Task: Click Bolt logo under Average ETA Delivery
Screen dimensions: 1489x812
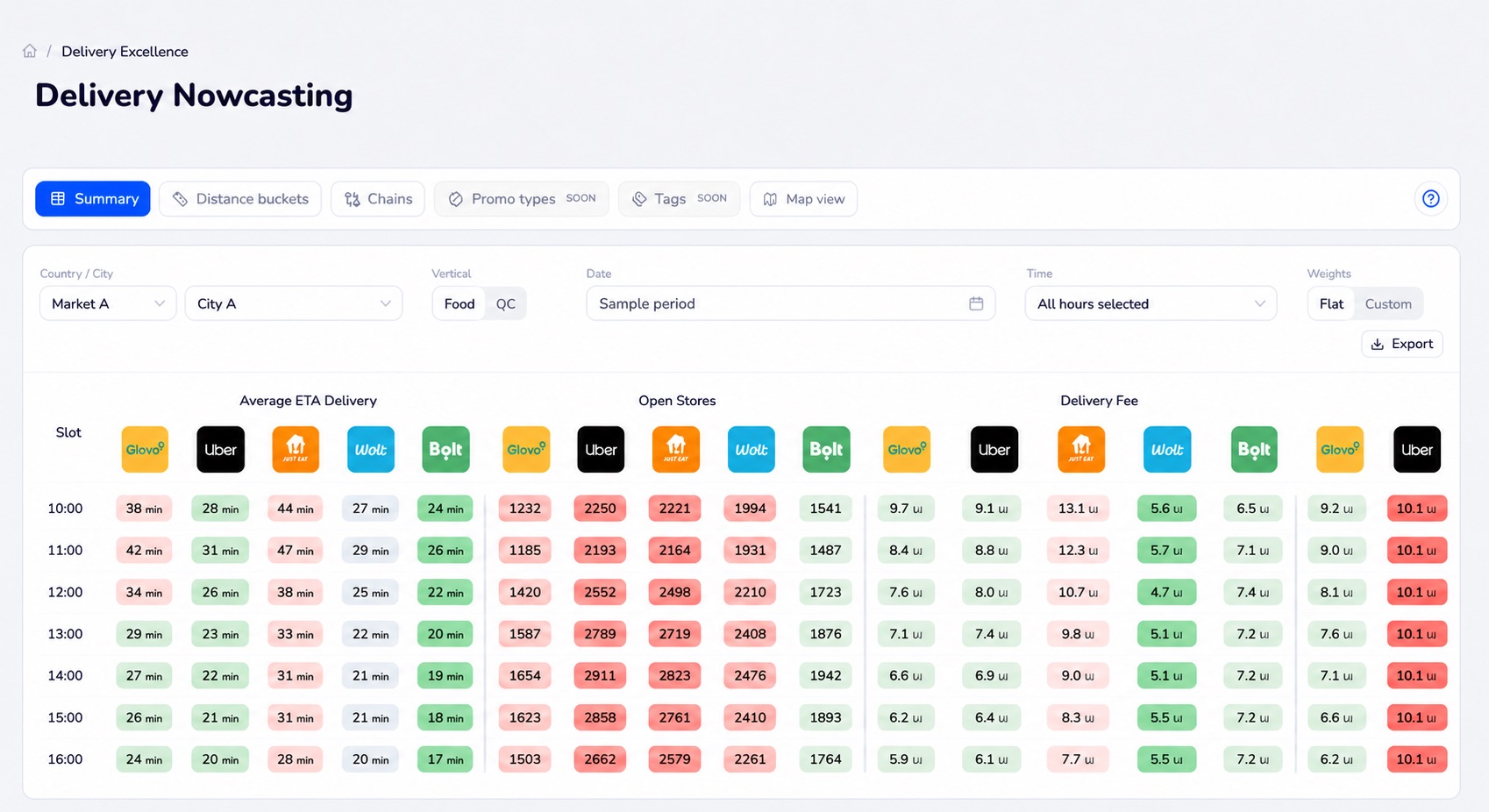Action: pyautogui.click(x=445, y=449)
